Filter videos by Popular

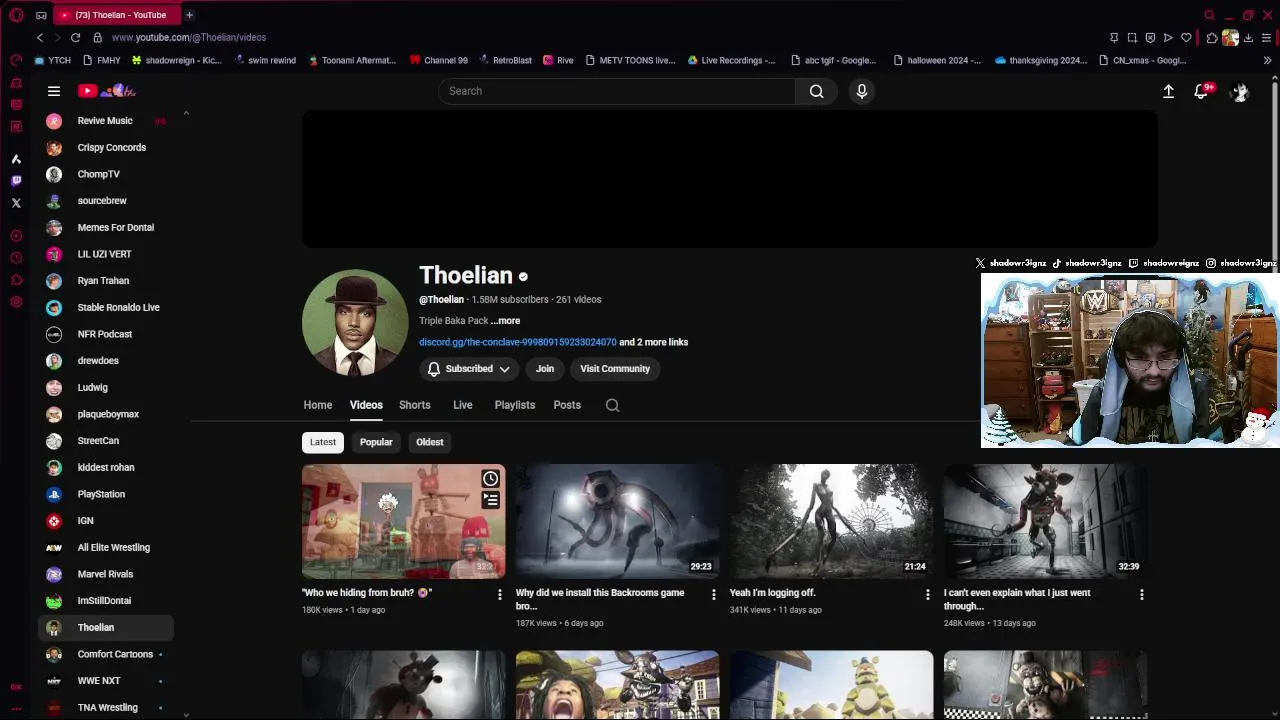pyautogui.click(x=376, y=442)
